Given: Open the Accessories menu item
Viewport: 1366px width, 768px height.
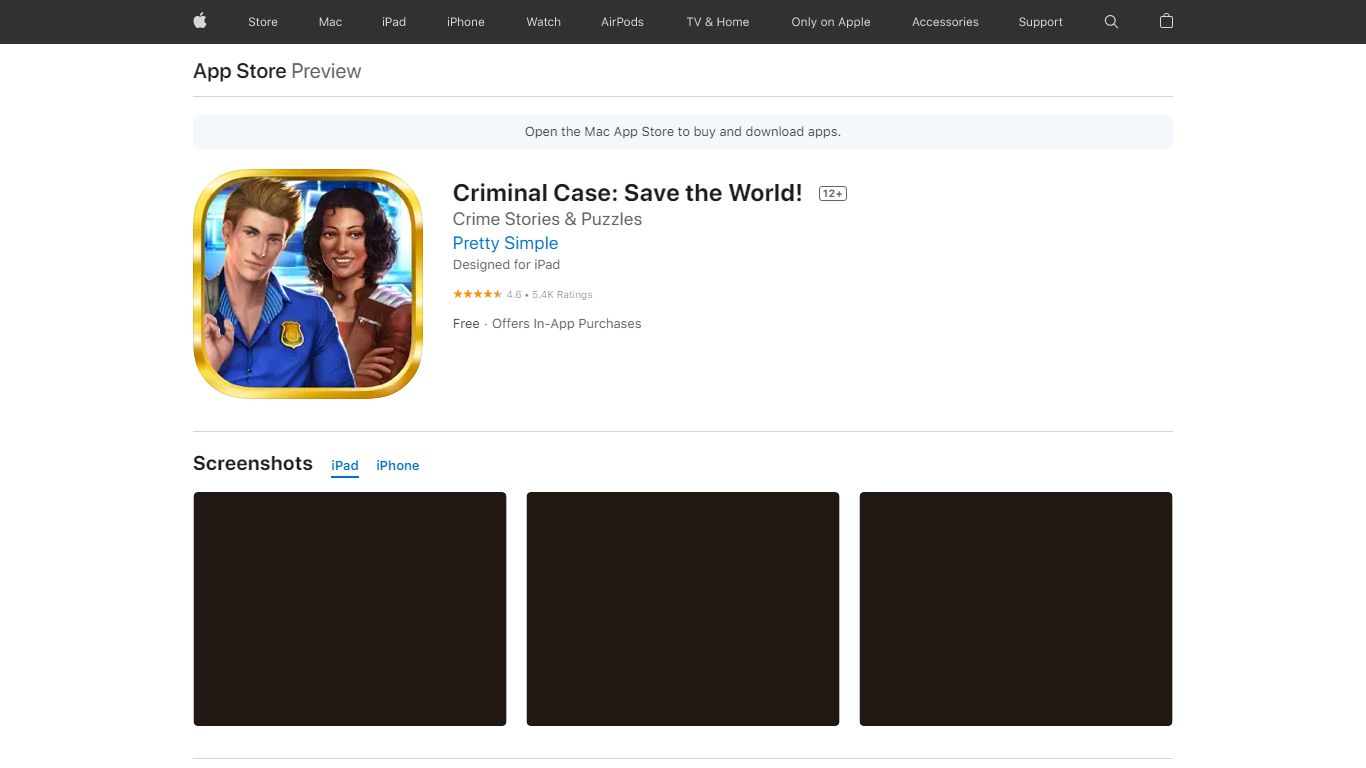Looking at the screenshot, I should [945, 22].
